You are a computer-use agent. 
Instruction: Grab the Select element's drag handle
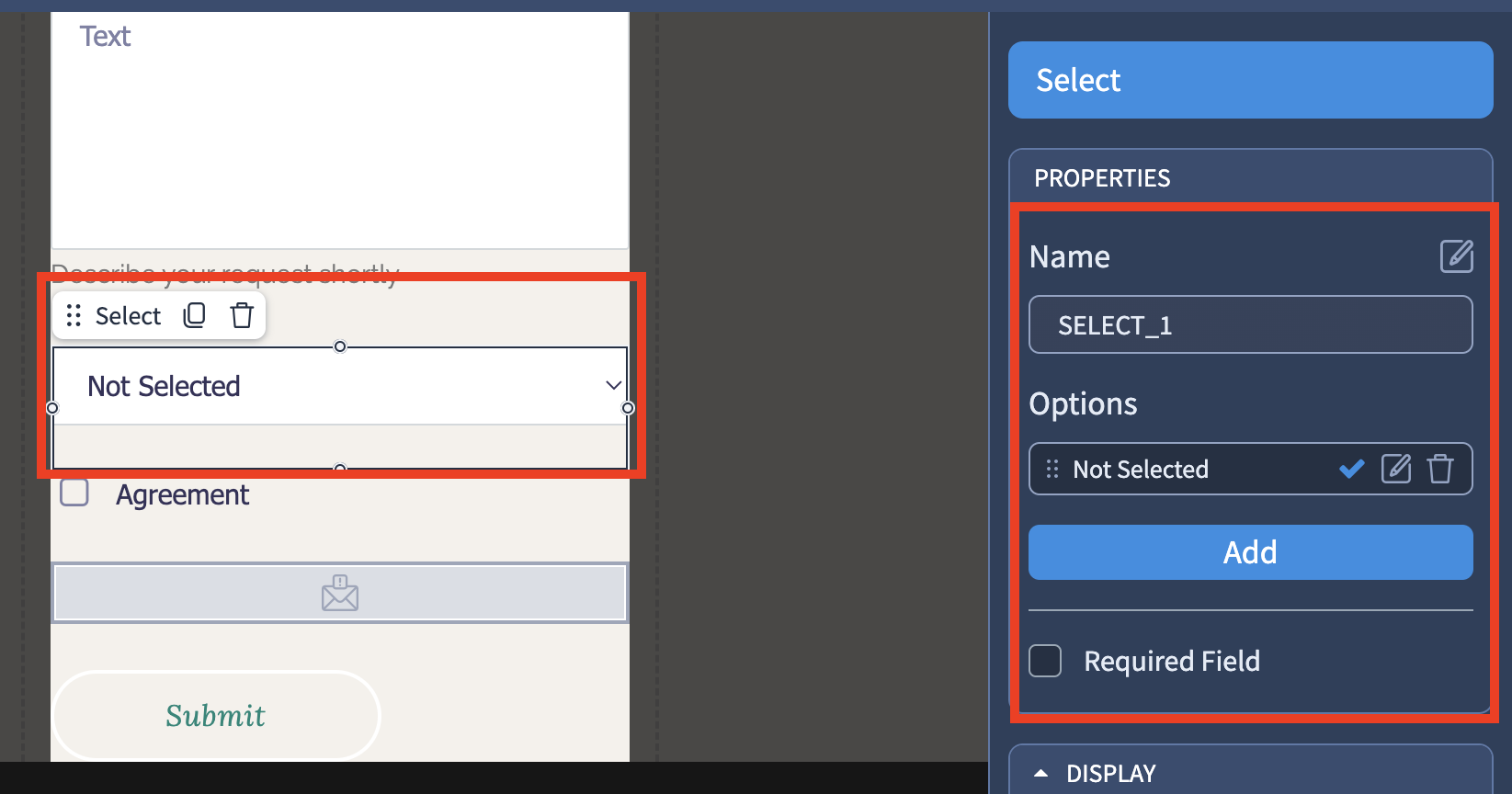[x=74, y=315]
